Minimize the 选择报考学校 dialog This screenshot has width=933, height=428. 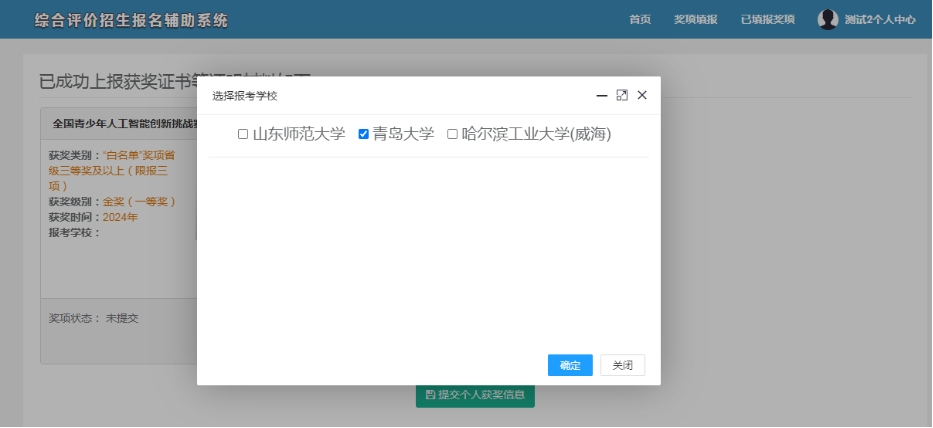pos(602,95)
